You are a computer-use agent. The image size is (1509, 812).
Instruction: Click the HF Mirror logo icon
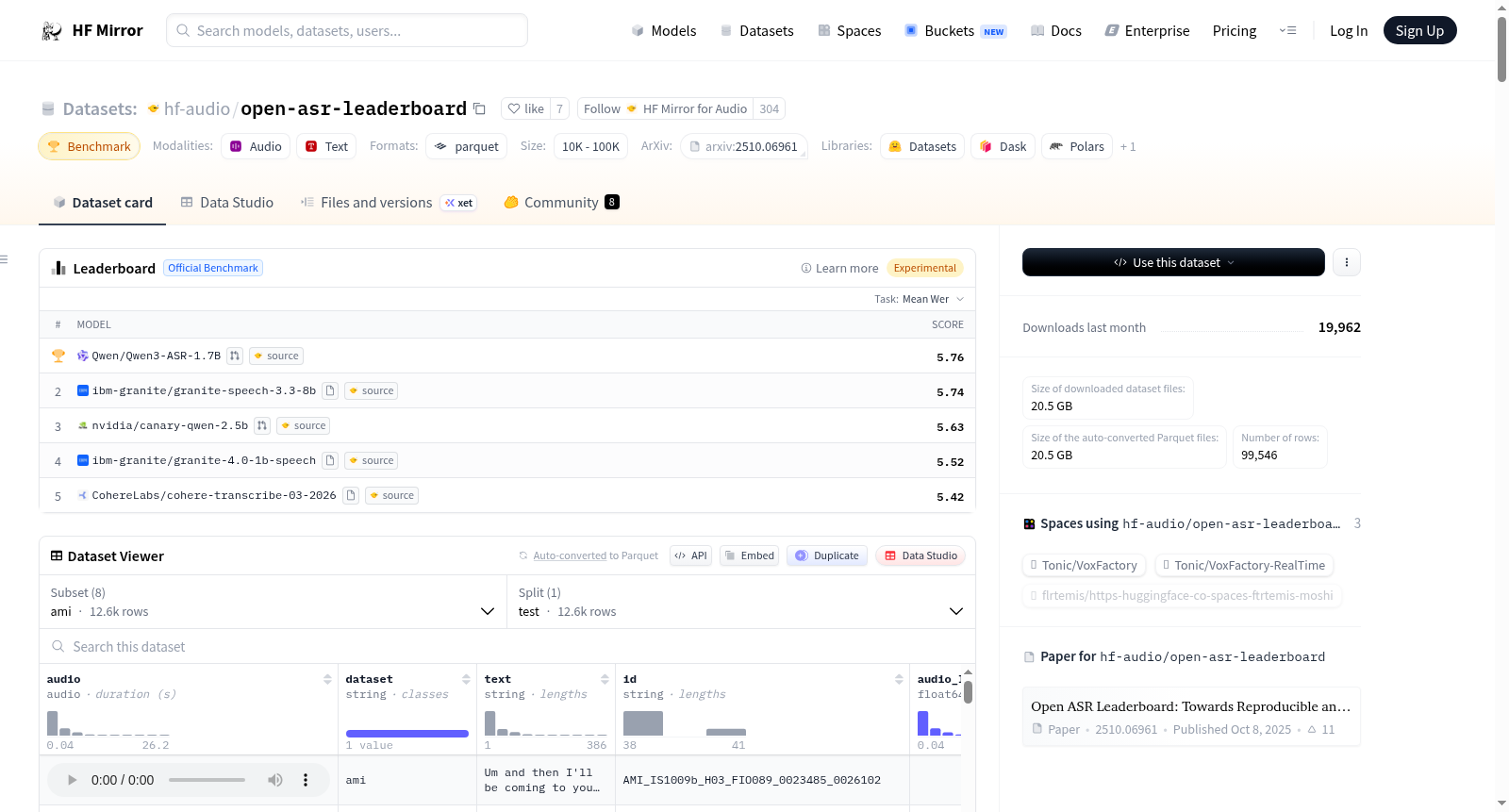click(x=52, y=31)
